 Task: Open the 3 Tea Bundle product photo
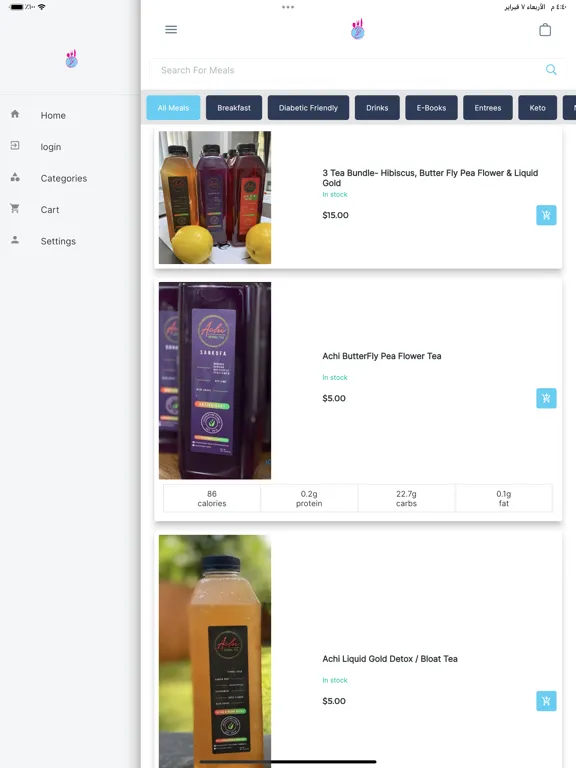pos(215,197)
